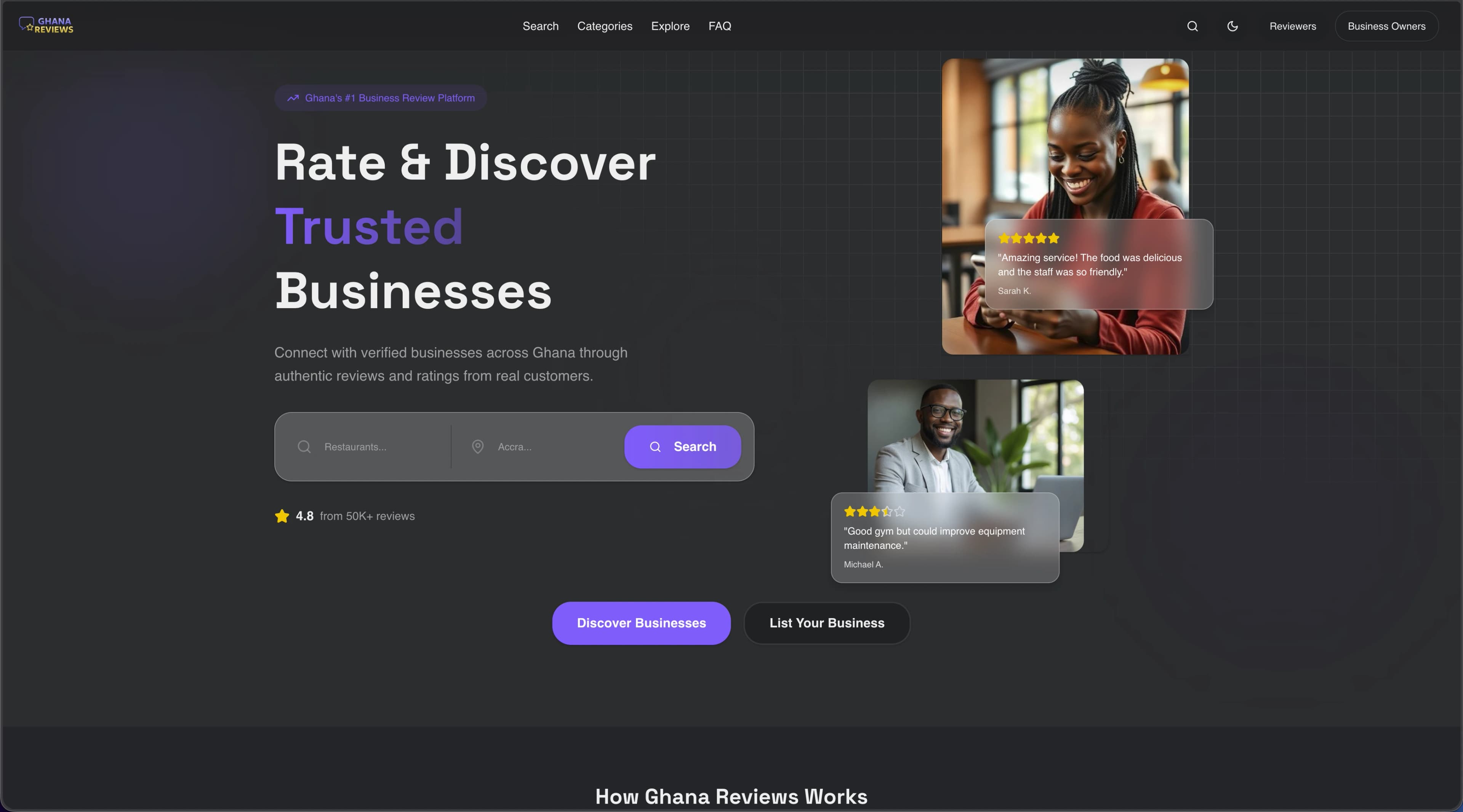Click the Reviewers link
Viewport: 1463px width, 812px height.
(1293, 26)
